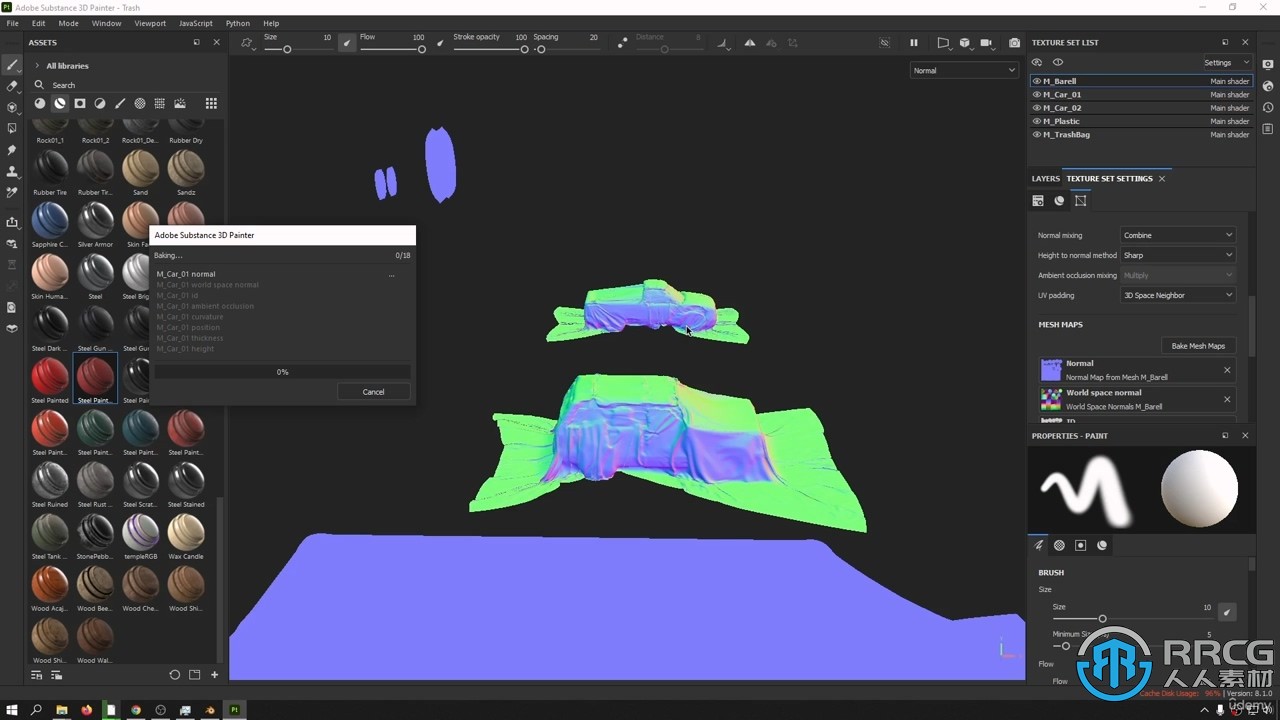Open the Export textures icon in left toolbar

pyautogui.click(x=12, y=222)
